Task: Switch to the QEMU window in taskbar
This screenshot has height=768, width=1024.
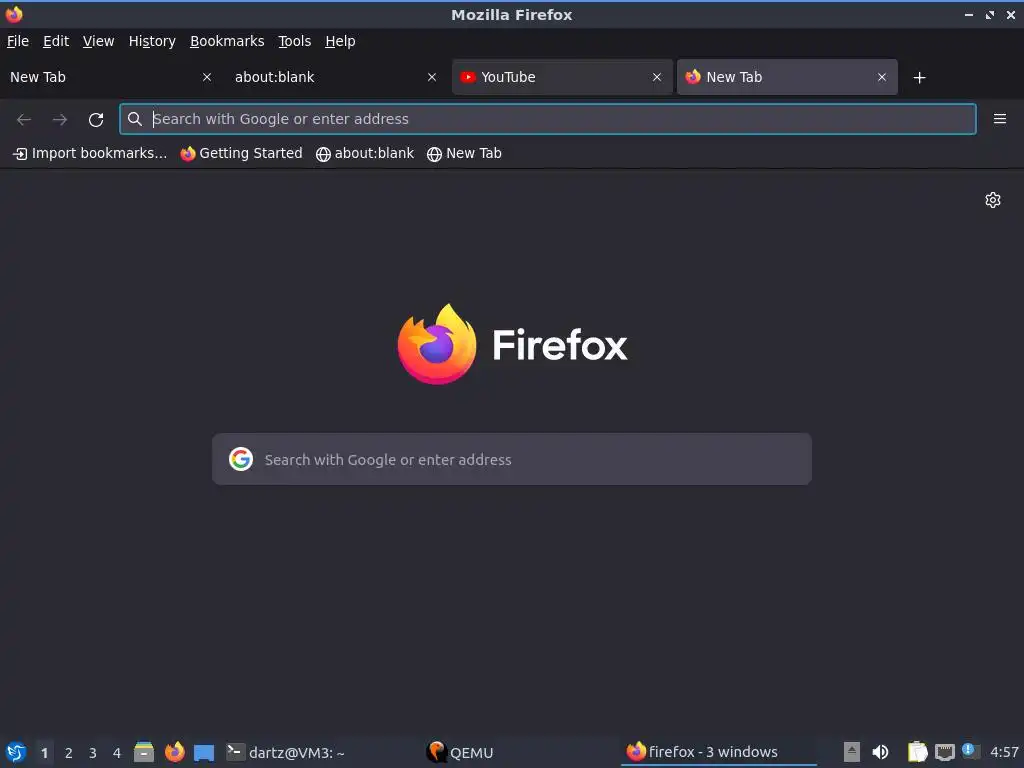Action: click(x=460, y=752)
